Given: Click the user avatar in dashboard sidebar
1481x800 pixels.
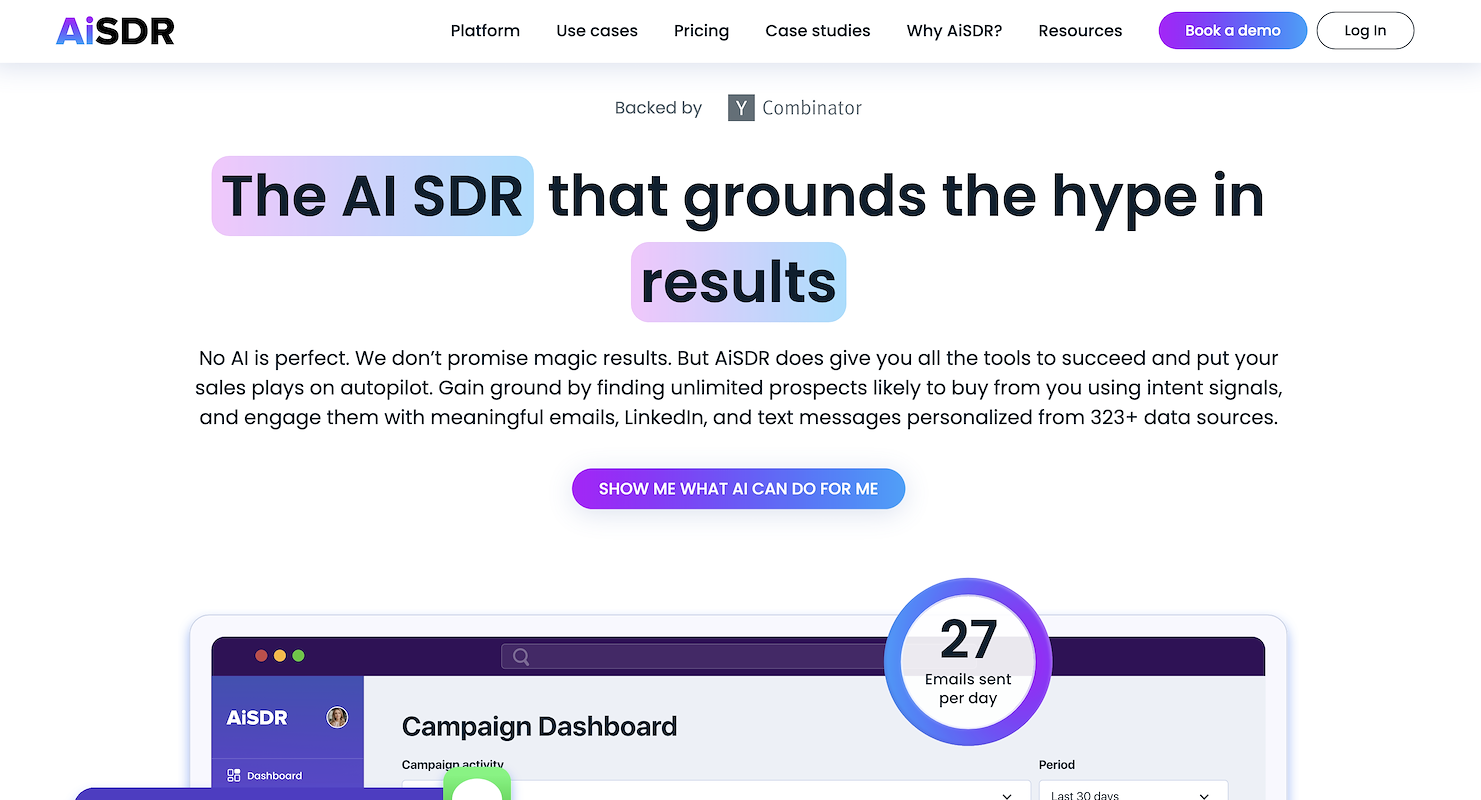Looking at the screenshot, I should [337, 717].
